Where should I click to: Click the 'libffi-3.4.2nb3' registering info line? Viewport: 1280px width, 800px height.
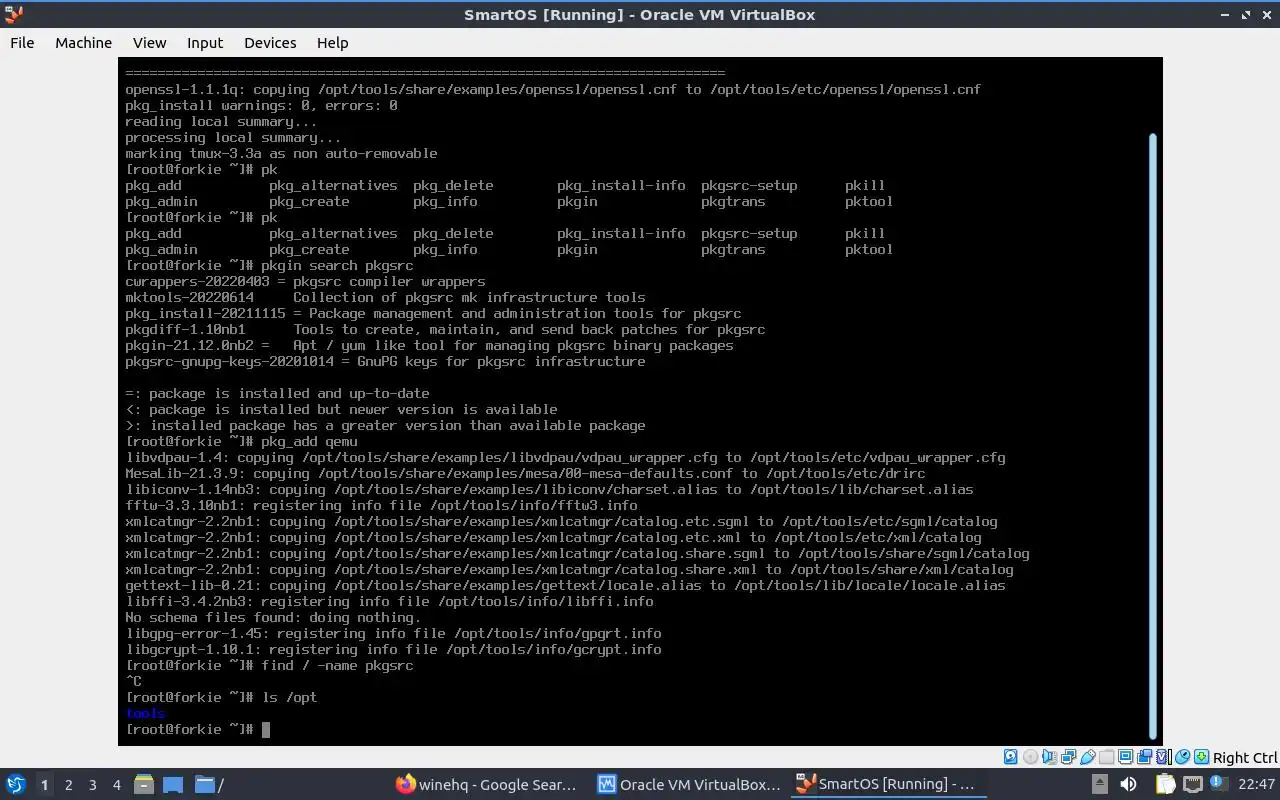click(389, 601)
